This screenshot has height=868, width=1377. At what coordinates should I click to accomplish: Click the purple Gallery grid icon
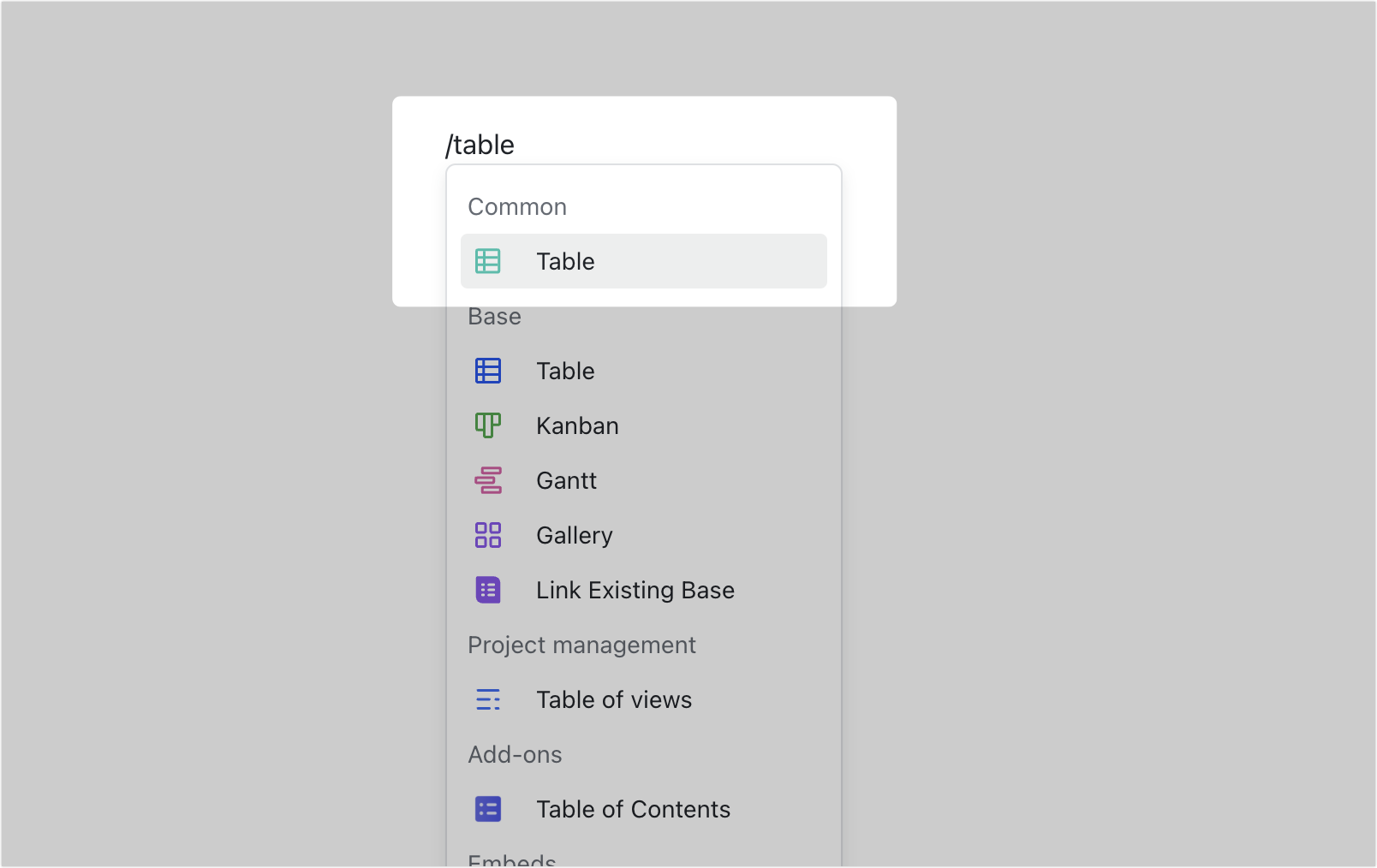[x=487, y=534]
